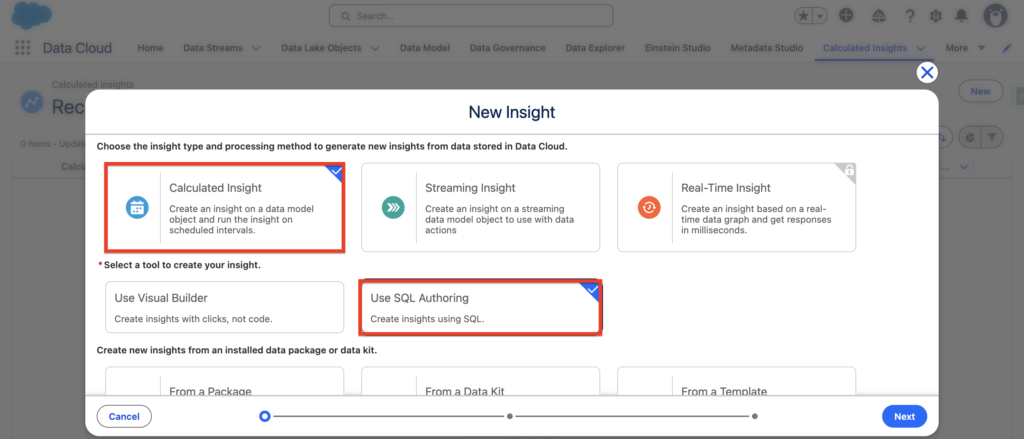Viewport: 1024px width, 439px height.
Task: Choose the Streaming Insight type card
Action: (x=480, y=207)
